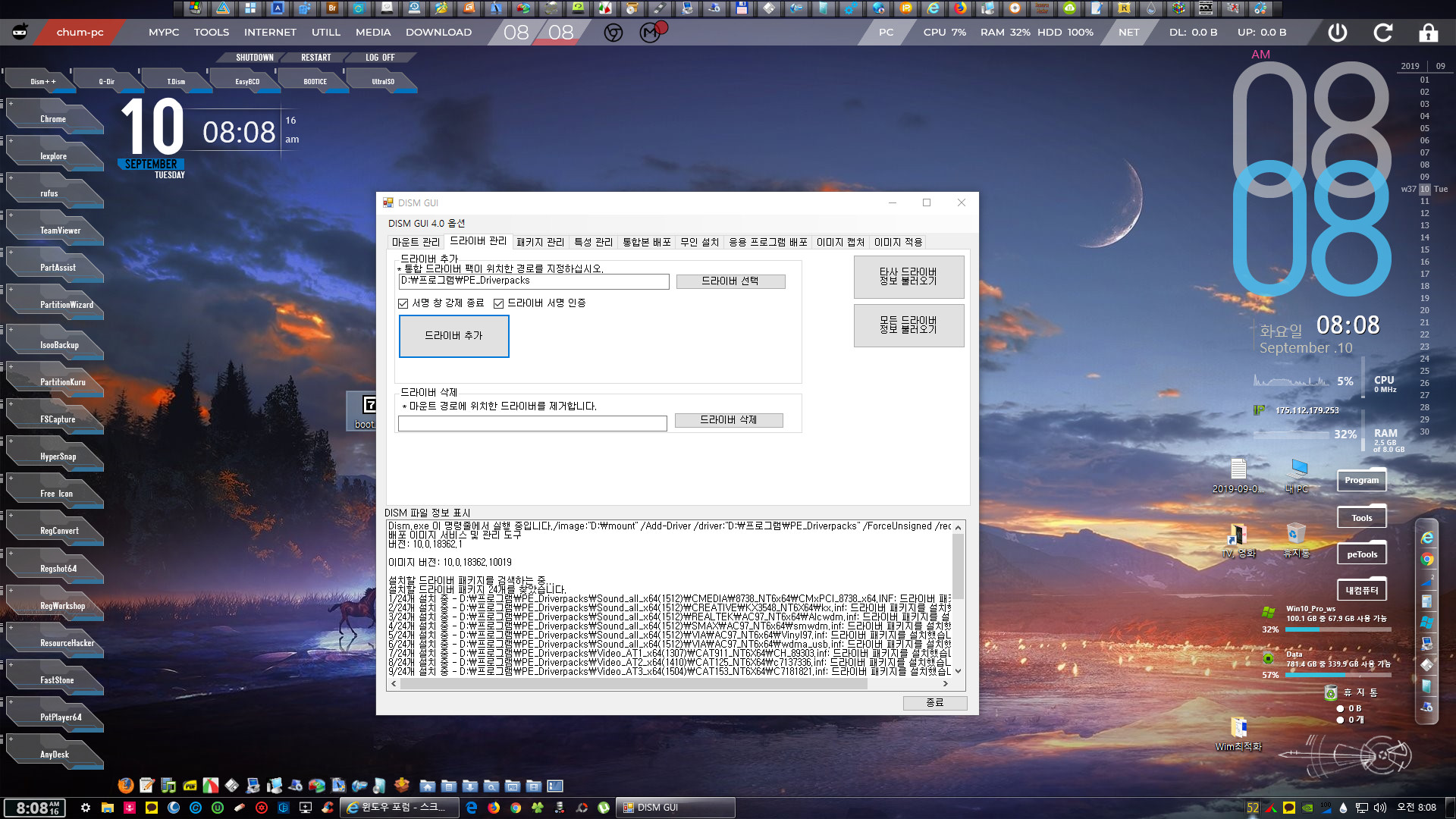The image size is (1456, 819).
Task: Click the Chrome logo in top bar
Action: point(613,33)
